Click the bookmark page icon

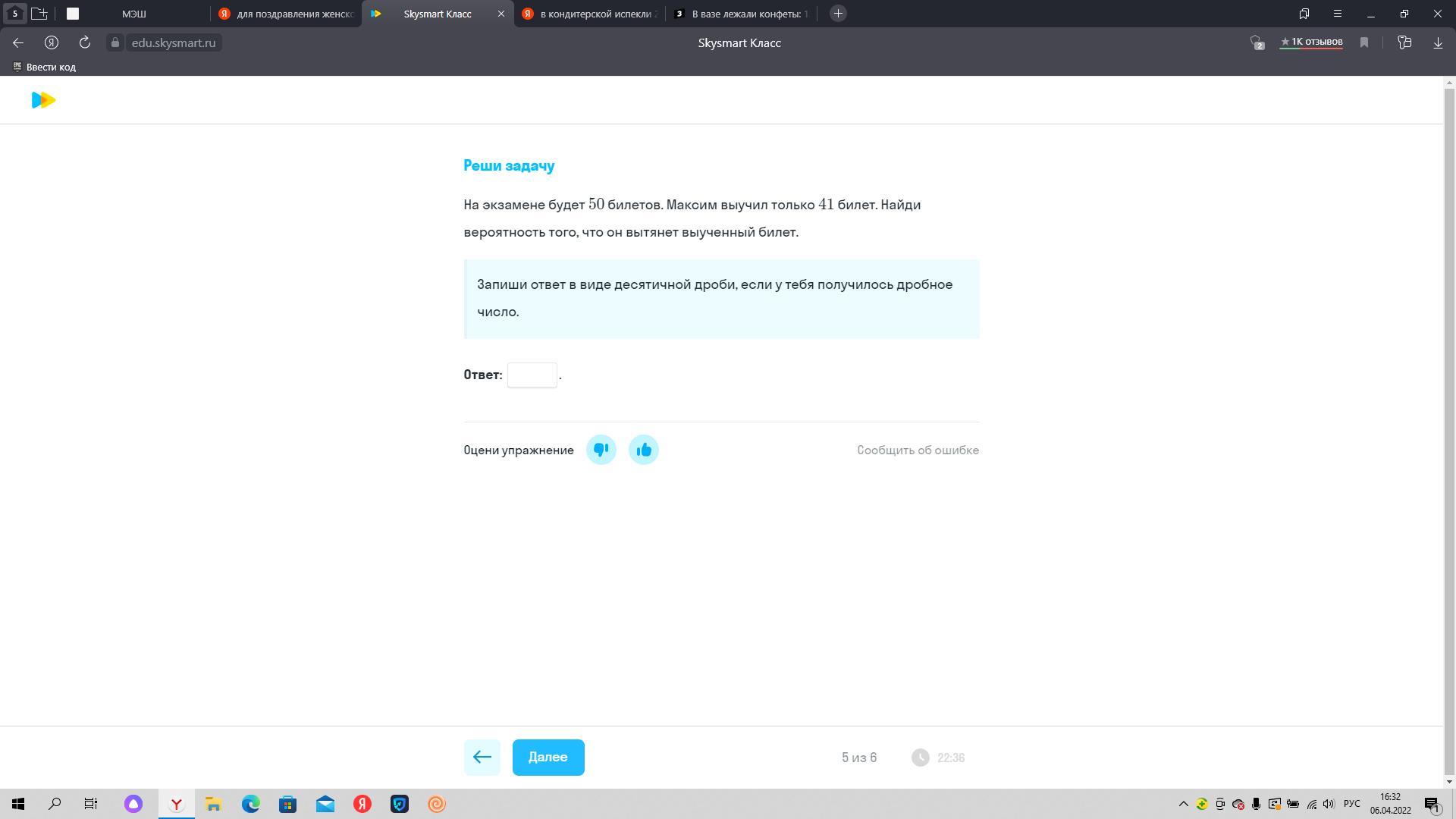click(1363, 42)
